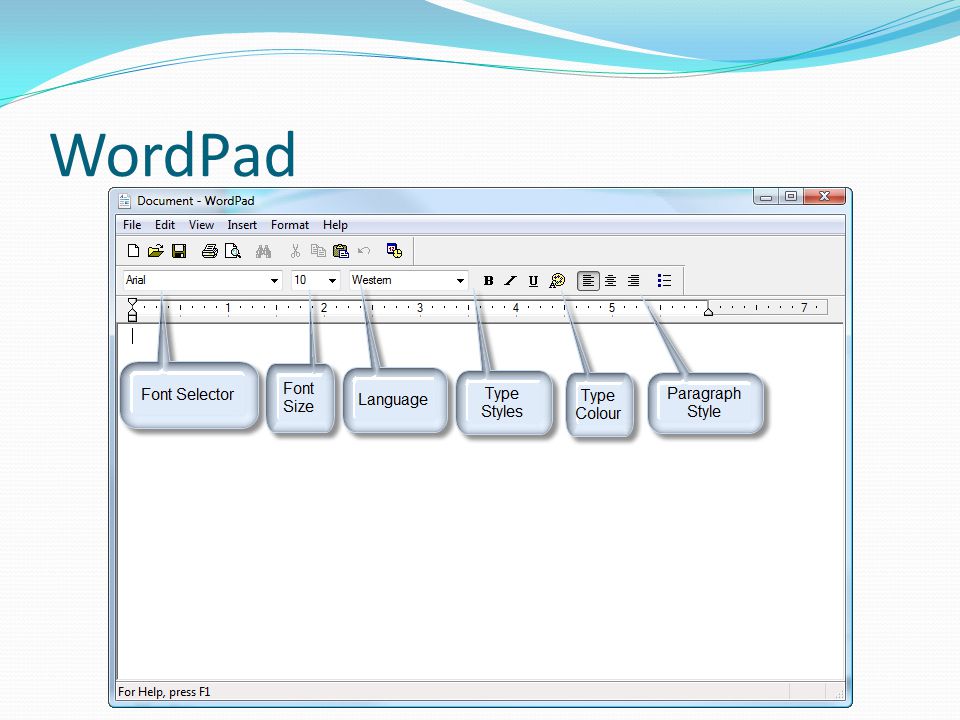Open the text color palette icon
Viewport: 960px width, 720px height.
pyautogui.click(x=557, y=280)
